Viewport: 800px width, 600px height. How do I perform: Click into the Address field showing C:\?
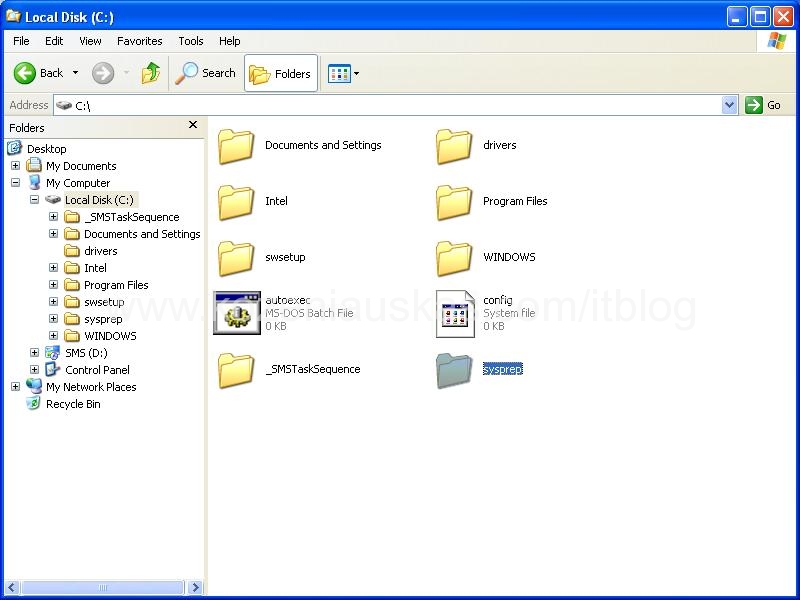pyautogui.click(x=388, y=105)
